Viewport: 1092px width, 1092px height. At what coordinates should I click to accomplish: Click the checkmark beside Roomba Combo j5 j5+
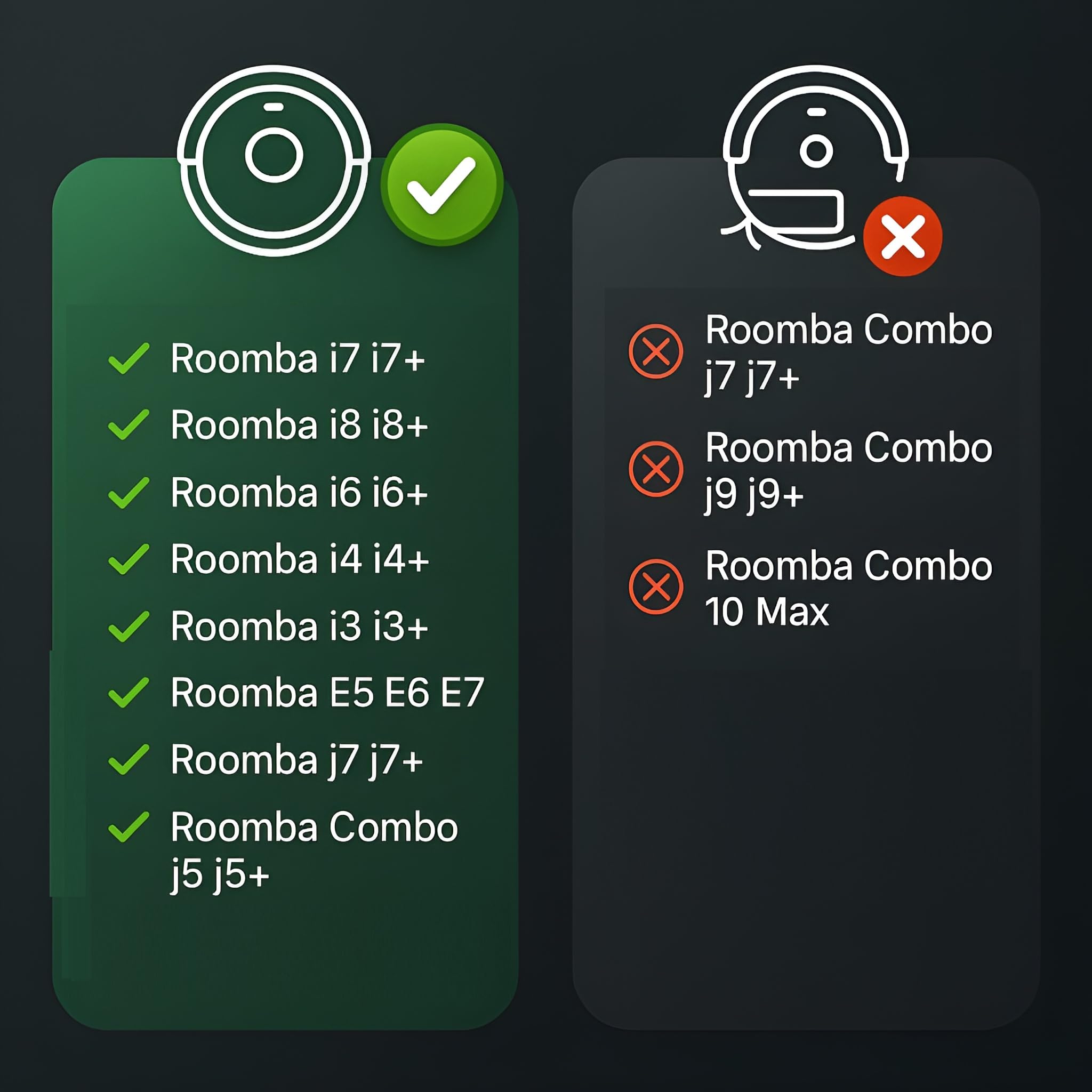(x=129, y=827)
